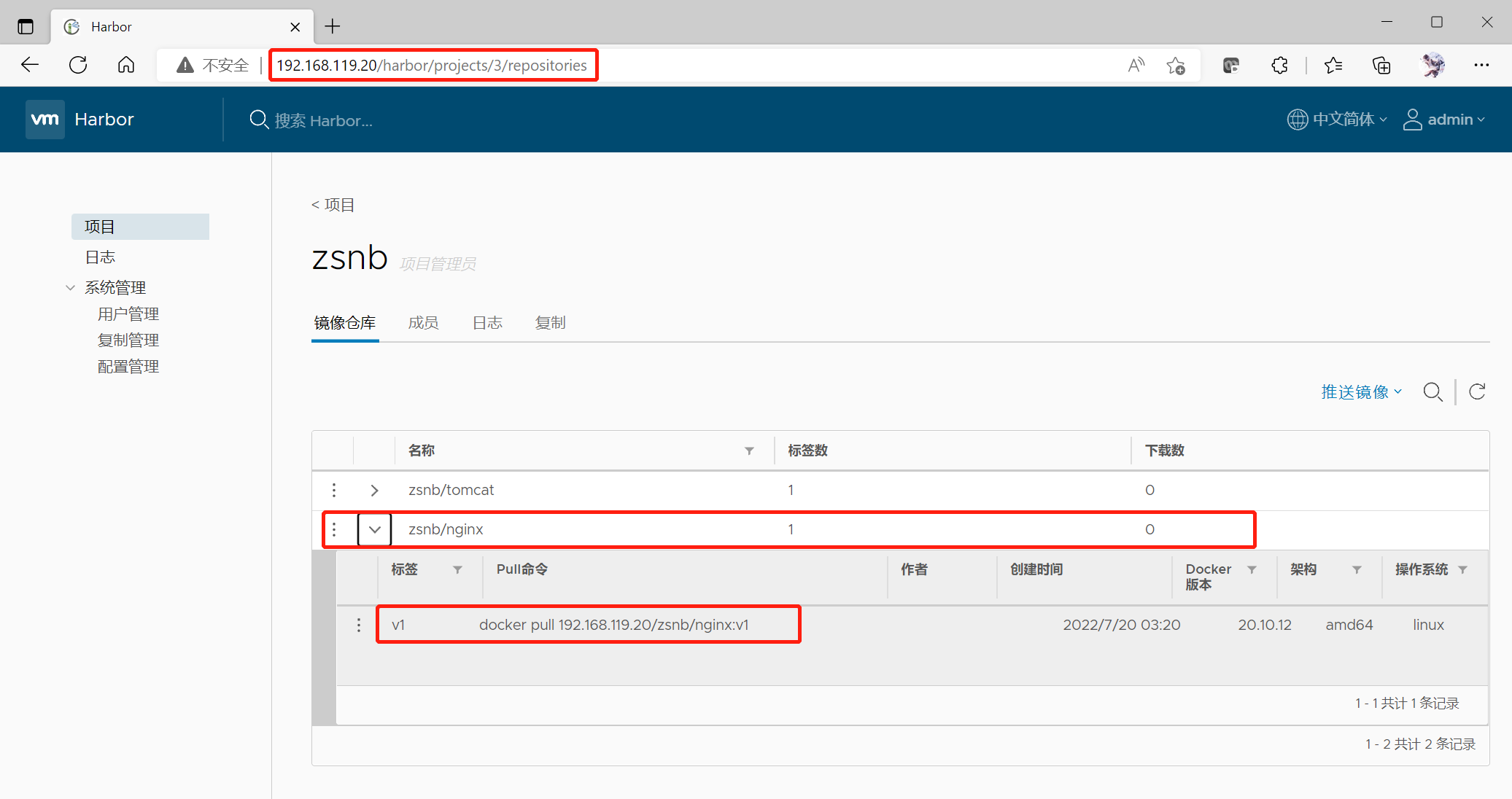Switch to the 复制 tab
This screenshot has width=1512, height=799.
[x=550, y=322]
